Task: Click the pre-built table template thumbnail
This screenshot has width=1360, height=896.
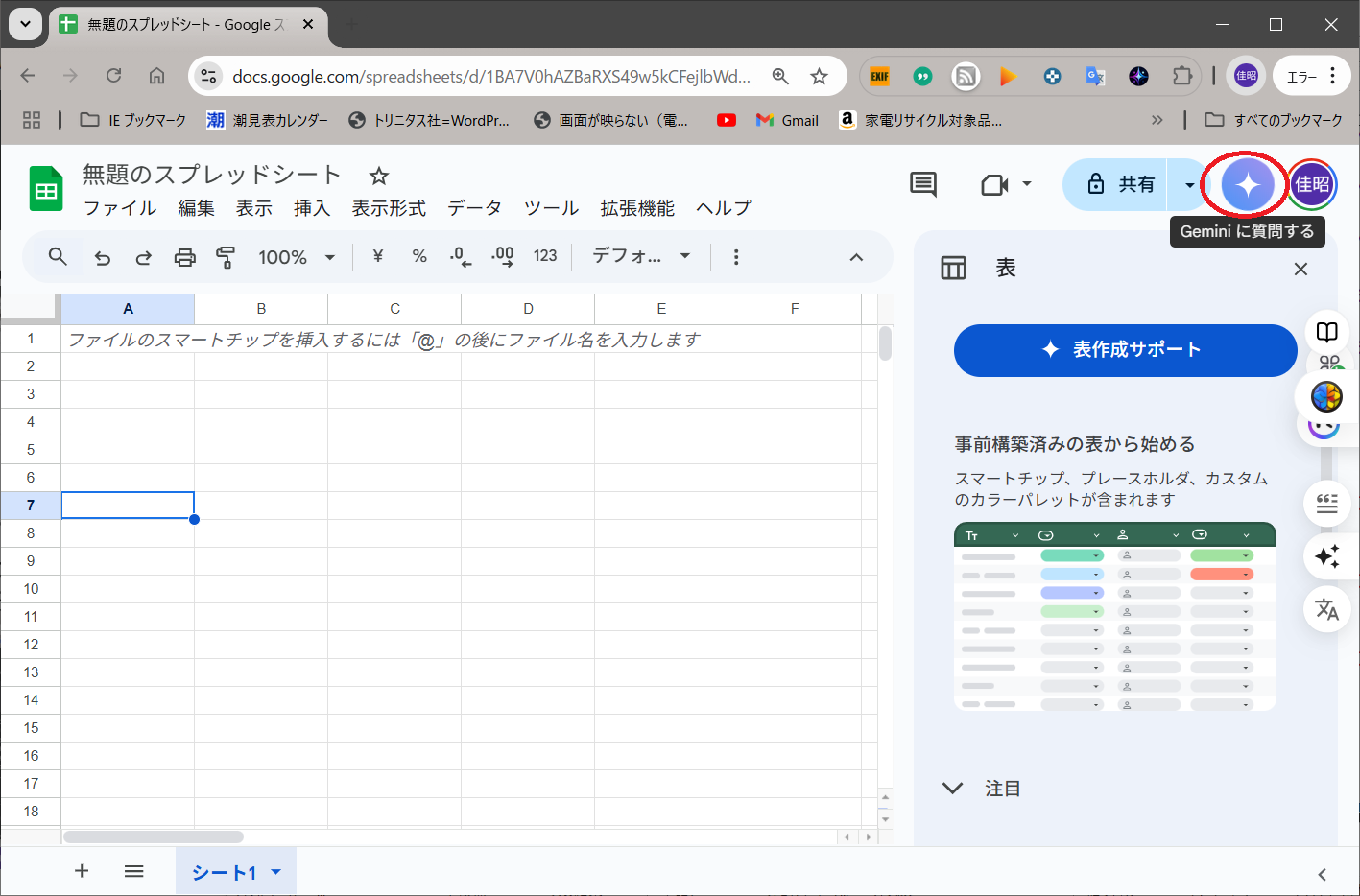Action: pos(1115,617)
